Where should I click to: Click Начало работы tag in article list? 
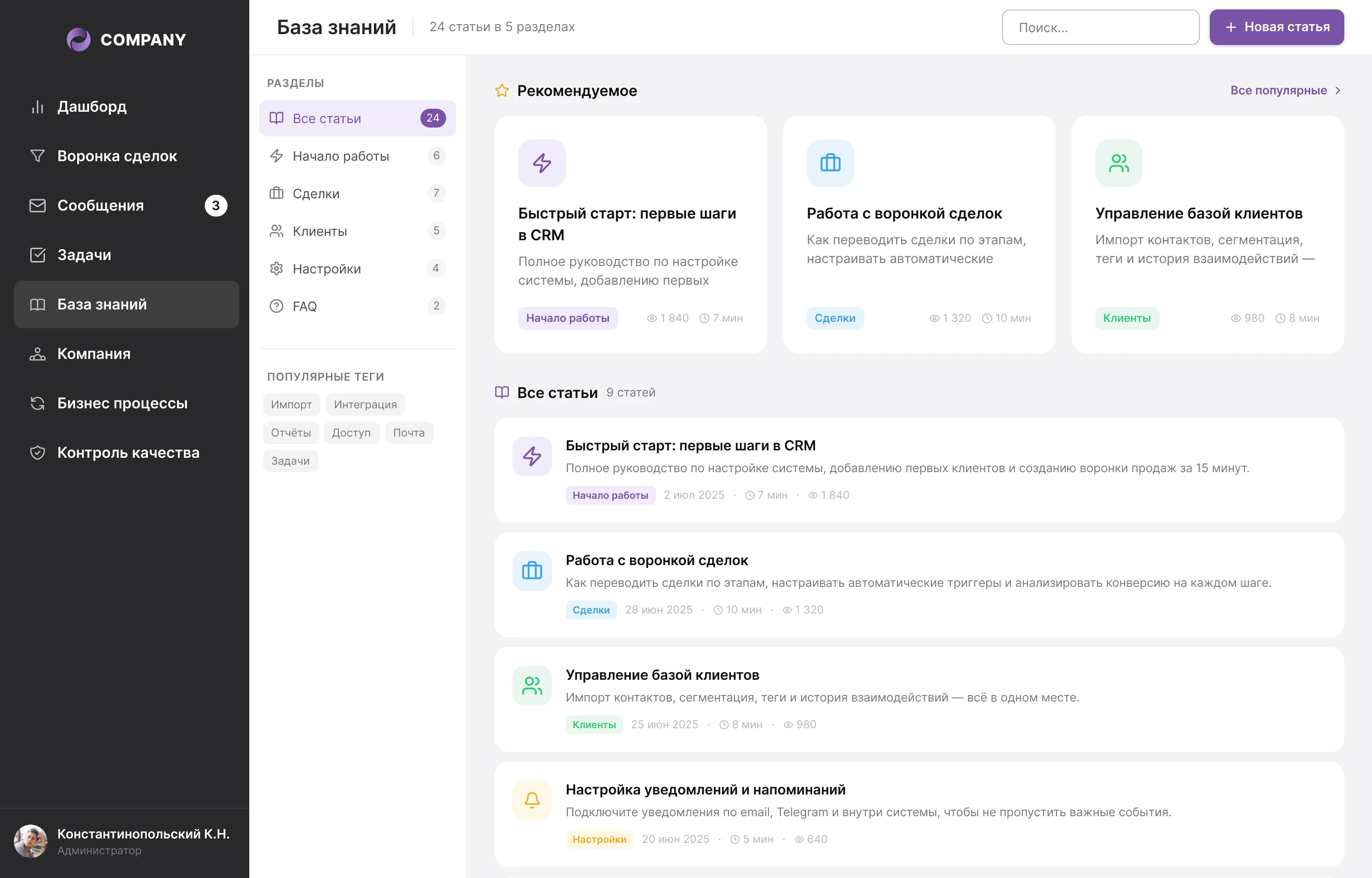click(610, 495)
